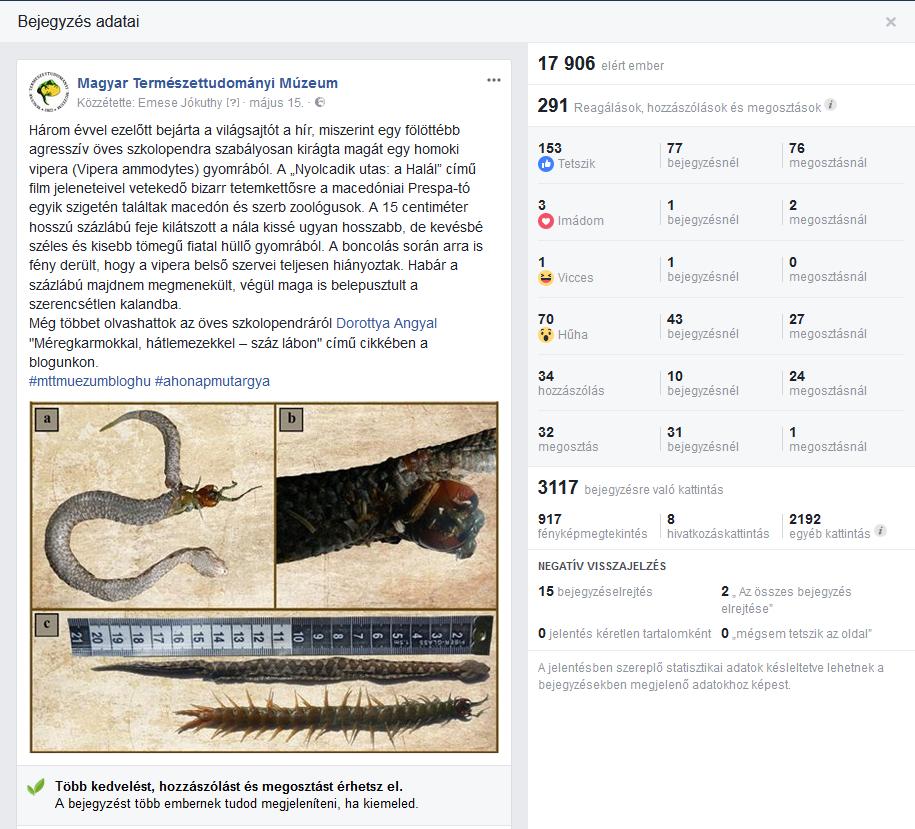Screen dimensions: 915x829
Task: Click the boost suggestion Több kedvelést headline
Action: (x=229, y=786)
